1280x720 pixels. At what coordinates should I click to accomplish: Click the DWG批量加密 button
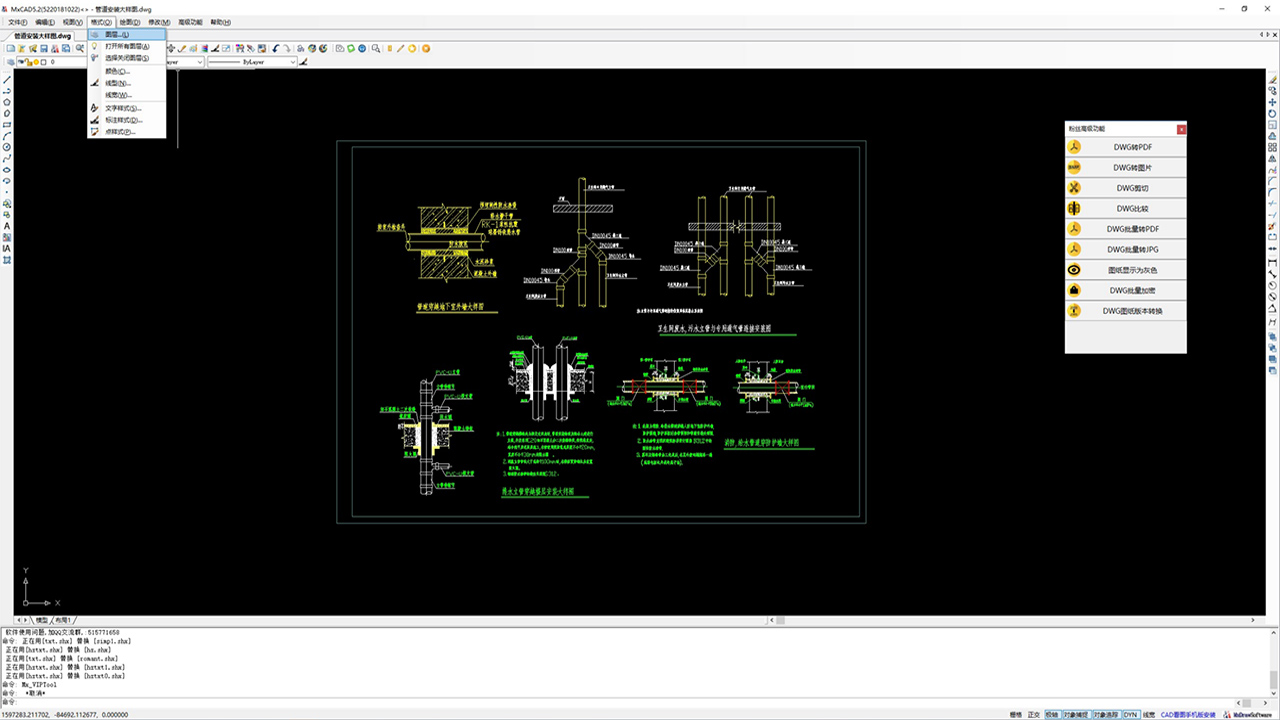1126,291
